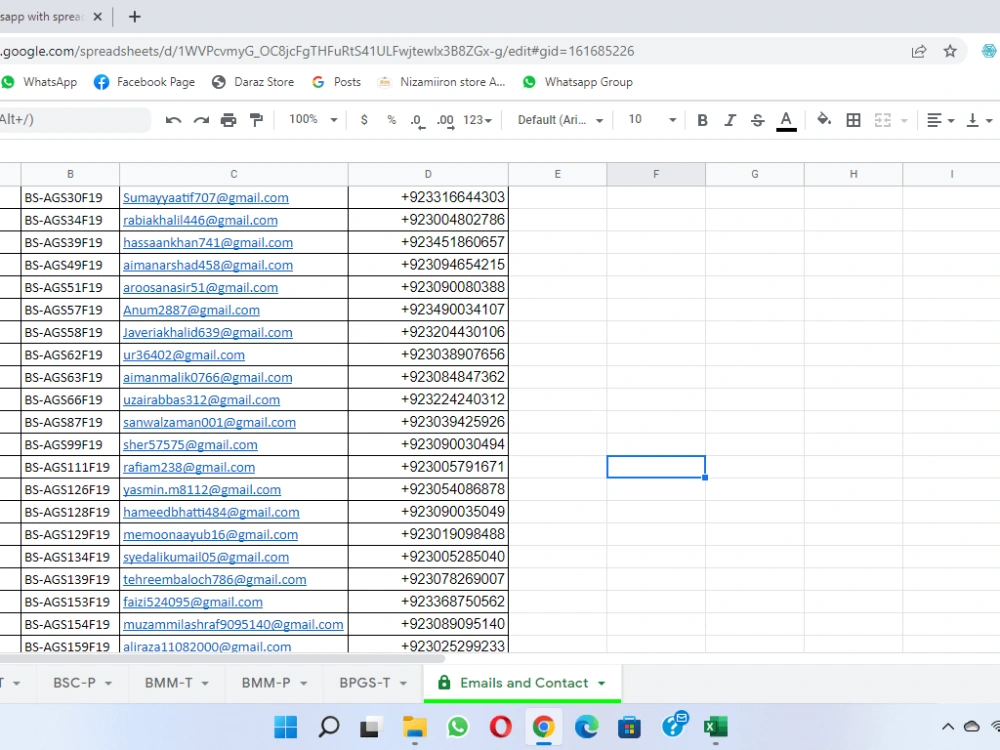Select phone cell +923094654215
The height and width of the screenshot is (750, 1000).
click(428, 265)
